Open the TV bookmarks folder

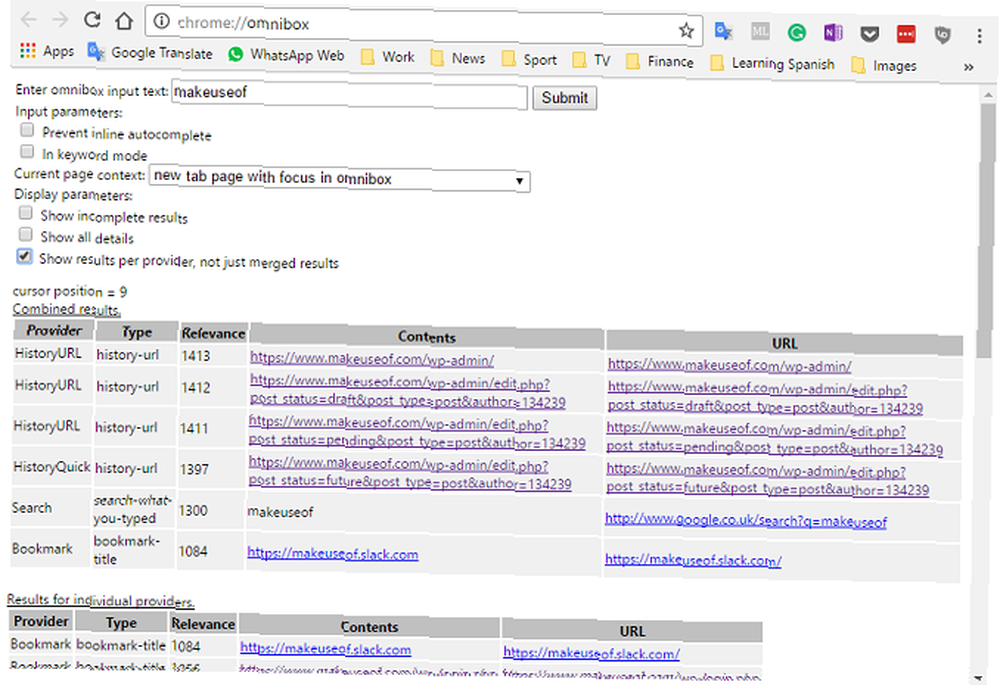coord(591,61)
